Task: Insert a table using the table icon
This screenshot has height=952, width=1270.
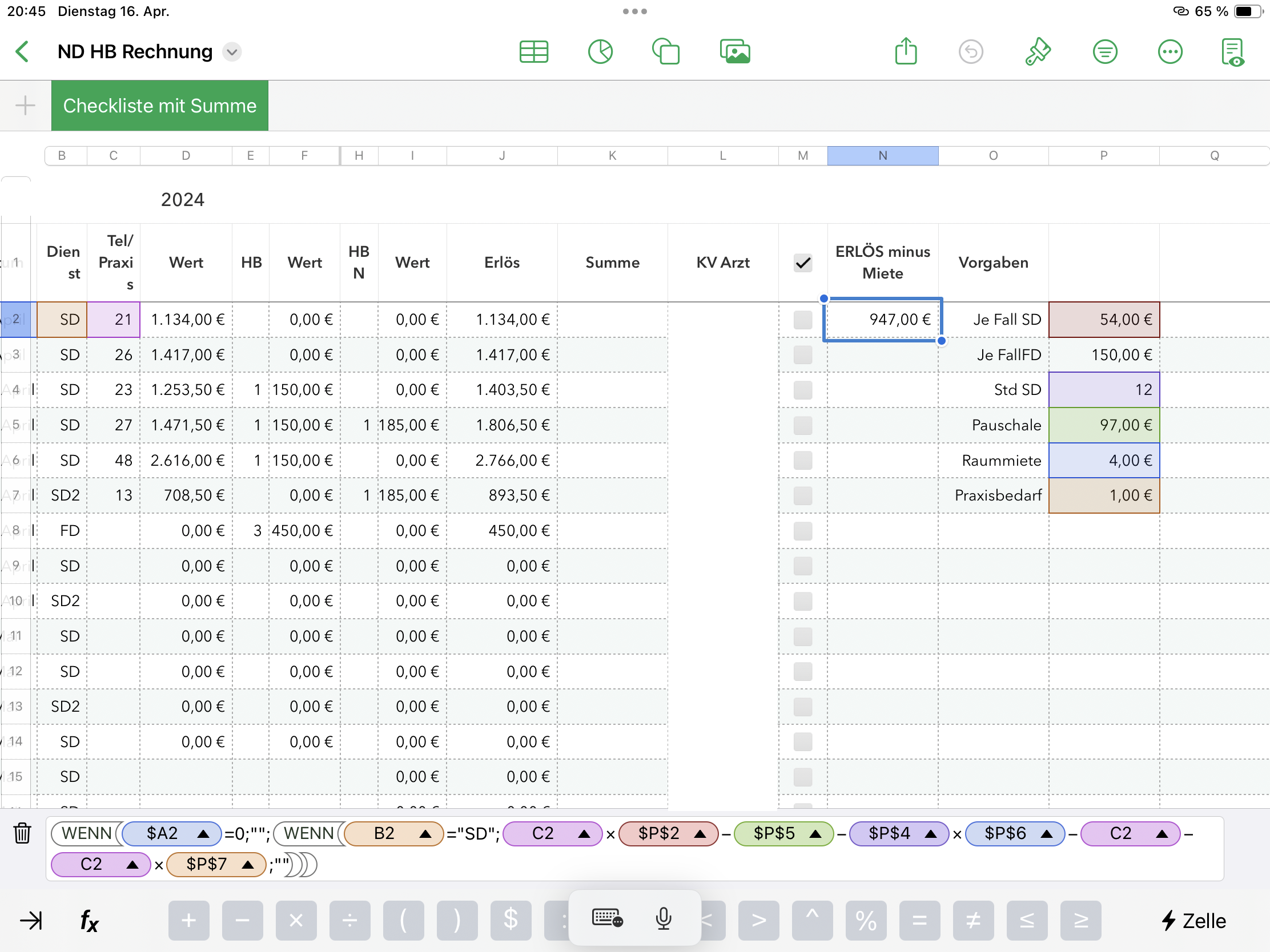Action: click(x=533, y=51)
